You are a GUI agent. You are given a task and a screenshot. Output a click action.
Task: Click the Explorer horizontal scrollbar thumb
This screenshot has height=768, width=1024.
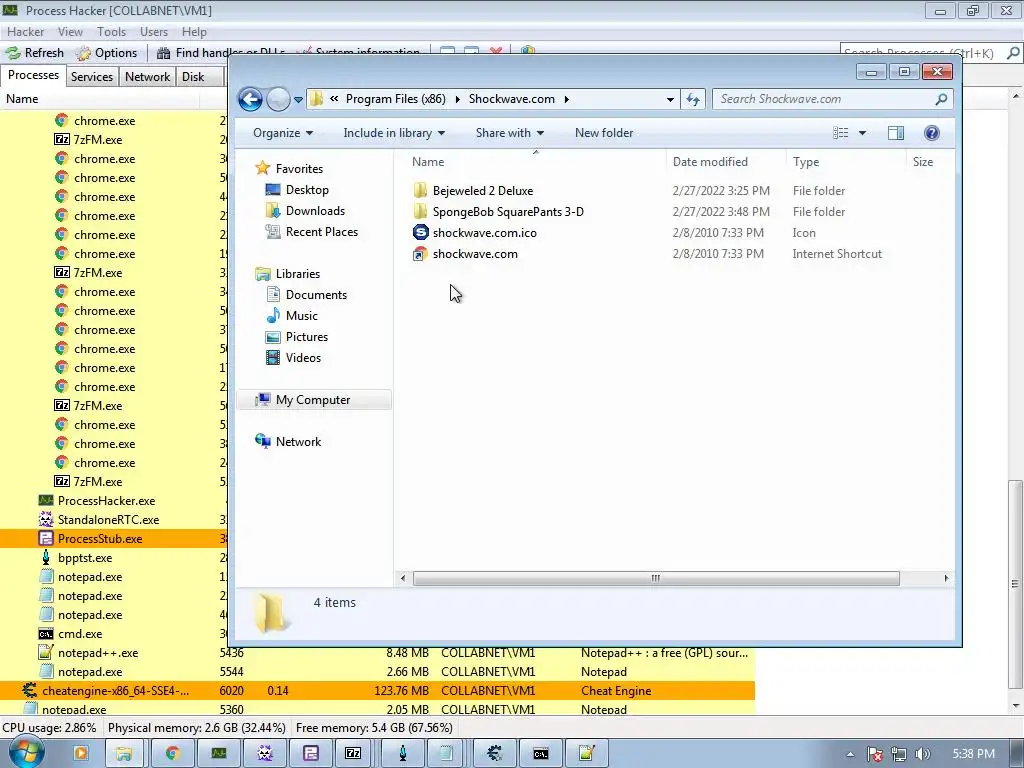tap(656, 579)
